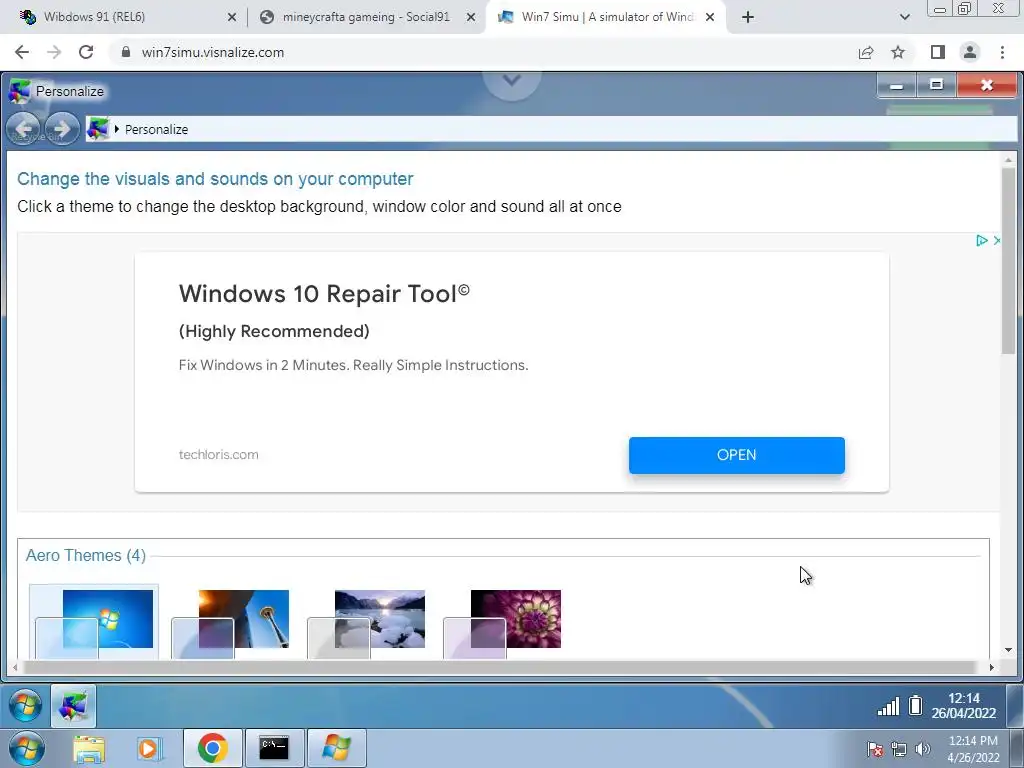This screenshot has height=768, width=1024.
Task: Close the Personalize simulator window
Action: (x=987, y=86)
